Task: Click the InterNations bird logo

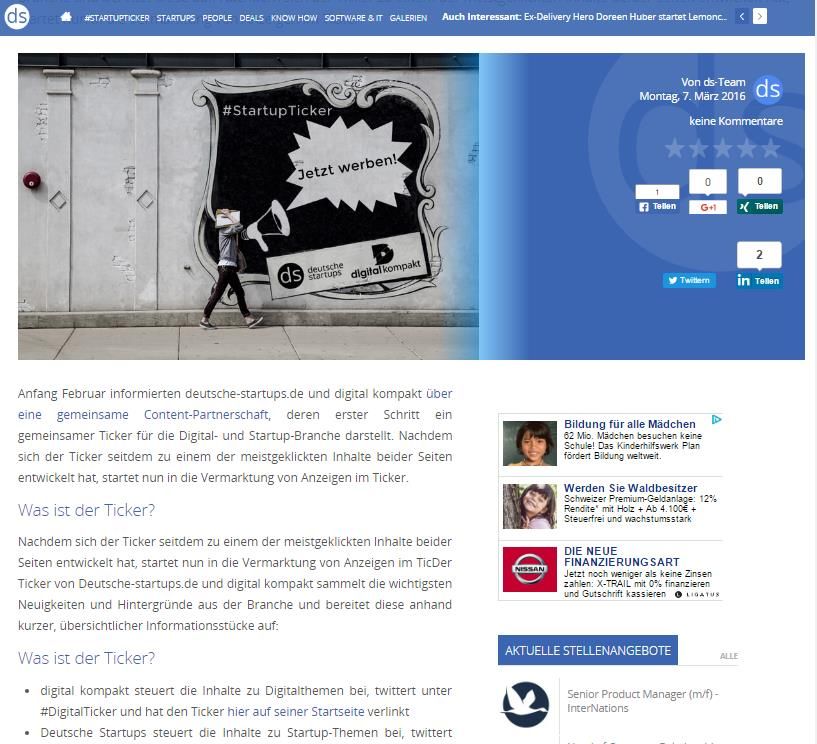Action: point(525,704)
